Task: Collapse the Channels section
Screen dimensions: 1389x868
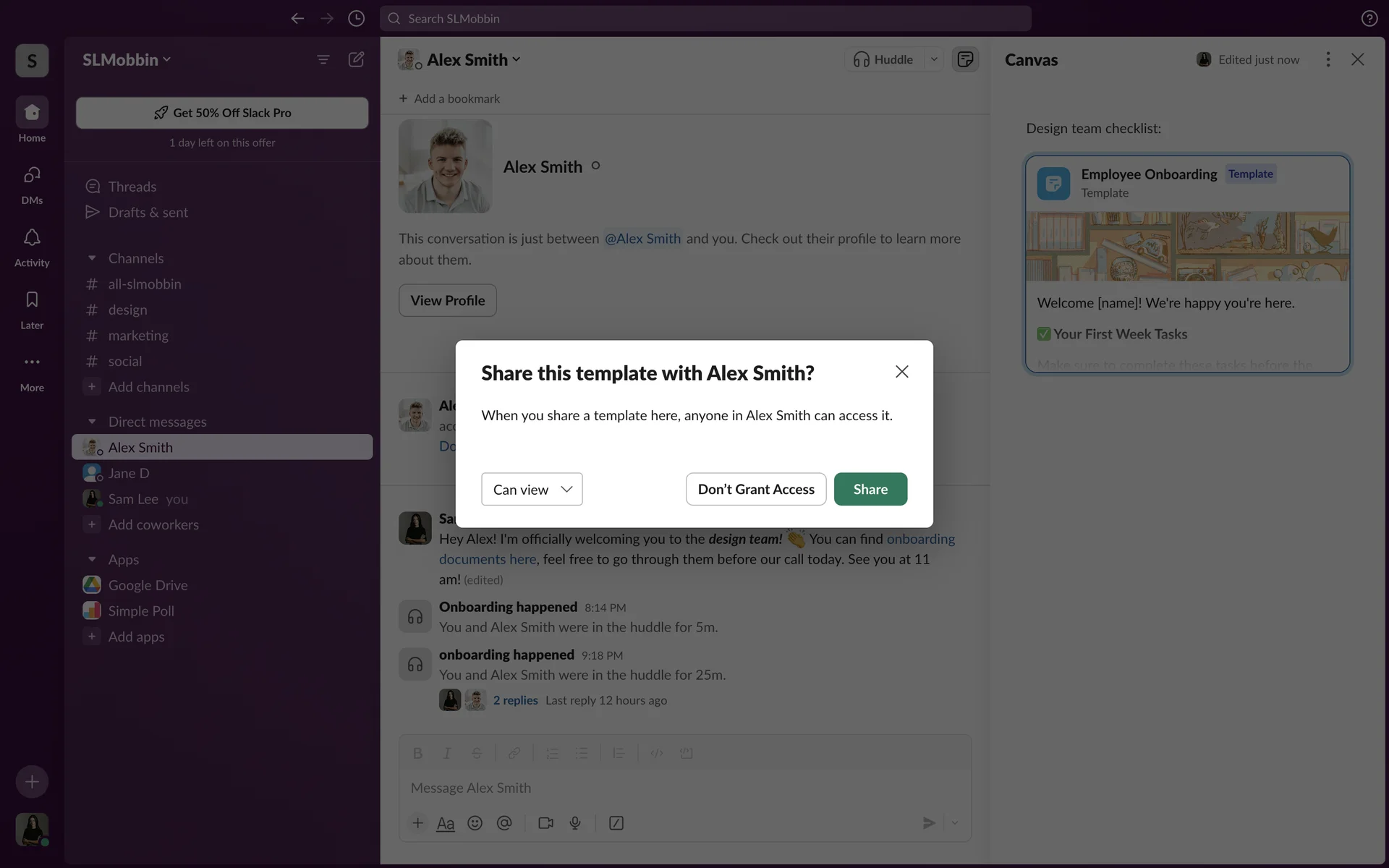Action: point(92,258)
